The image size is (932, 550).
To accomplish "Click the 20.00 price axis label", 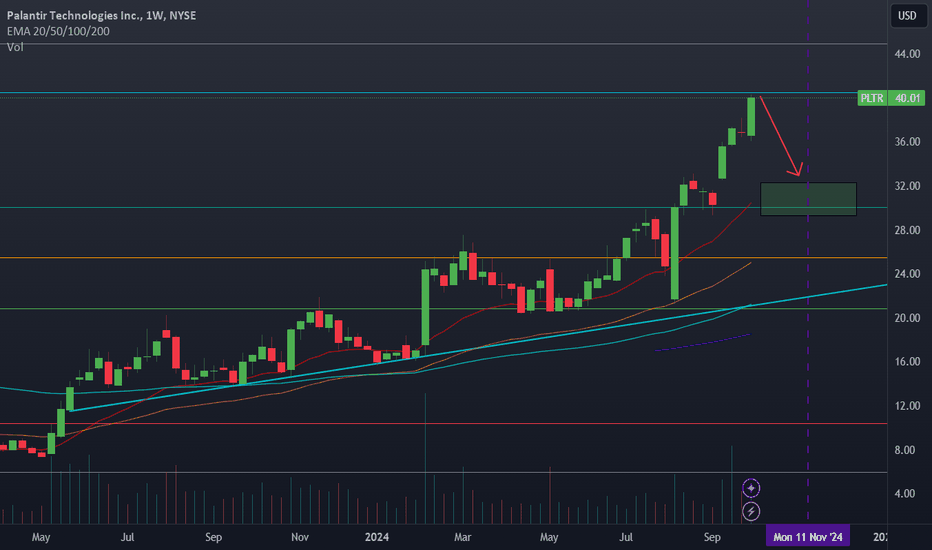I will click(x=907, y=318).
